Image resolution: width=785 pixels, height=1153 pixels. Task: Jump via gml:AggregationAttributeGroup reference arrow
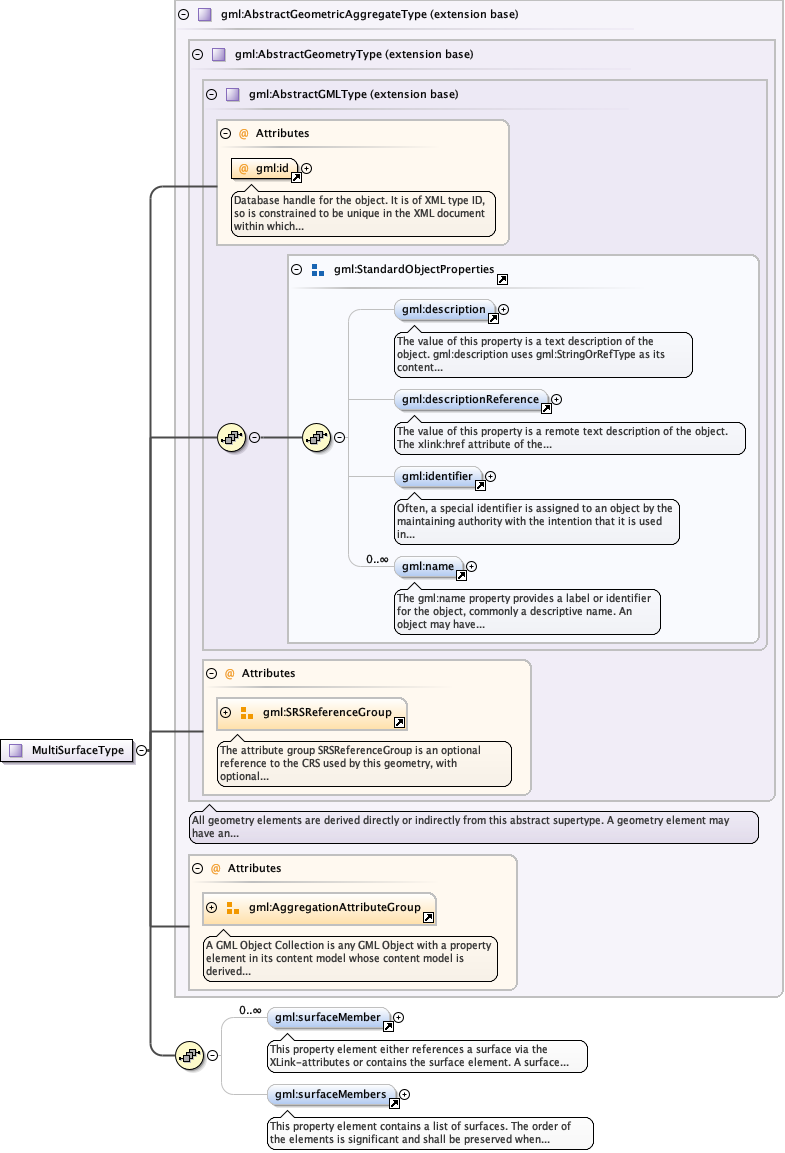pos(428,917)
